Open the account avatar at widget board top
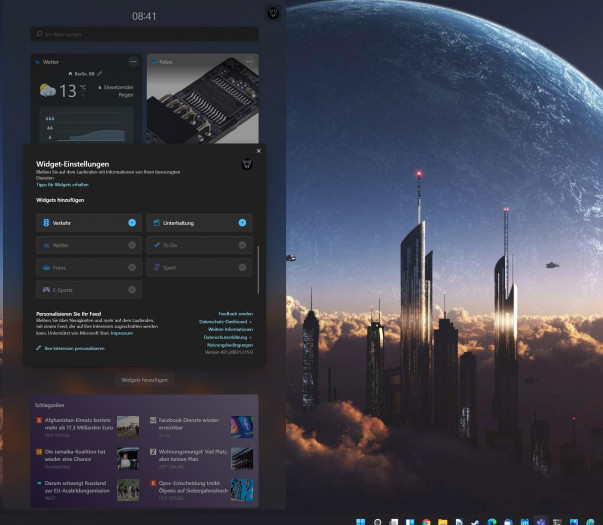The height and width of the screenshot is (525, 603). click(273, 13)
